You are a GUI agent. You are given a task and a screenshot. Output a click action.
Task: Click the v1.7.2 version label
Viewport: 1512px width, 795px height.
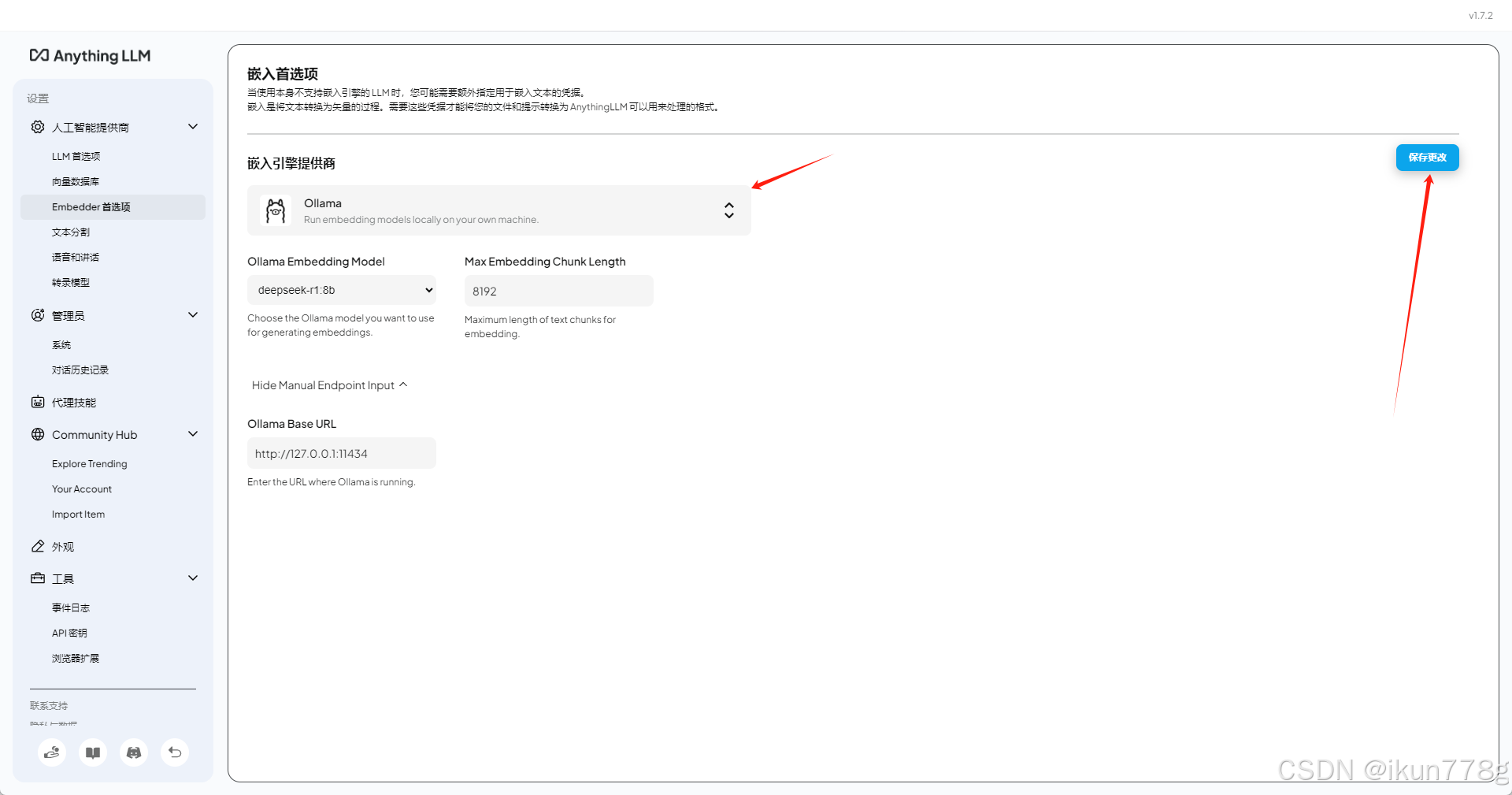1480,15
